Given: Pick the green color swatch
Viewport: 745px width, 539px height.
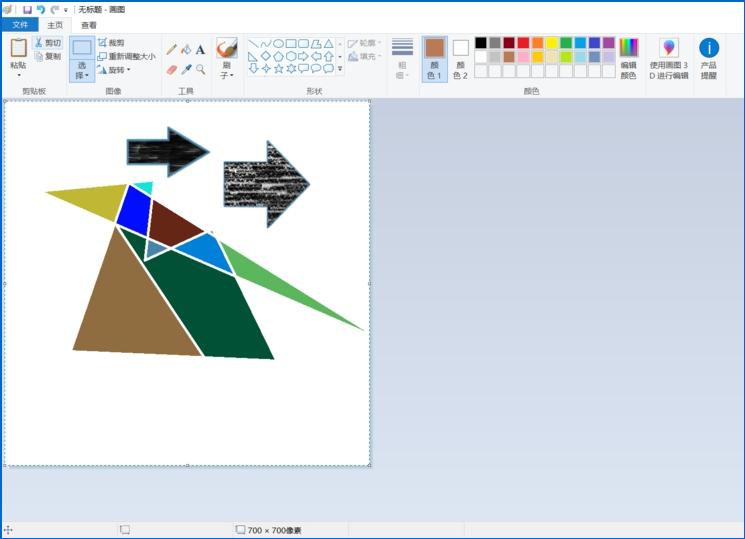Looking at the screenshot, I should click(x=566, y=43).
